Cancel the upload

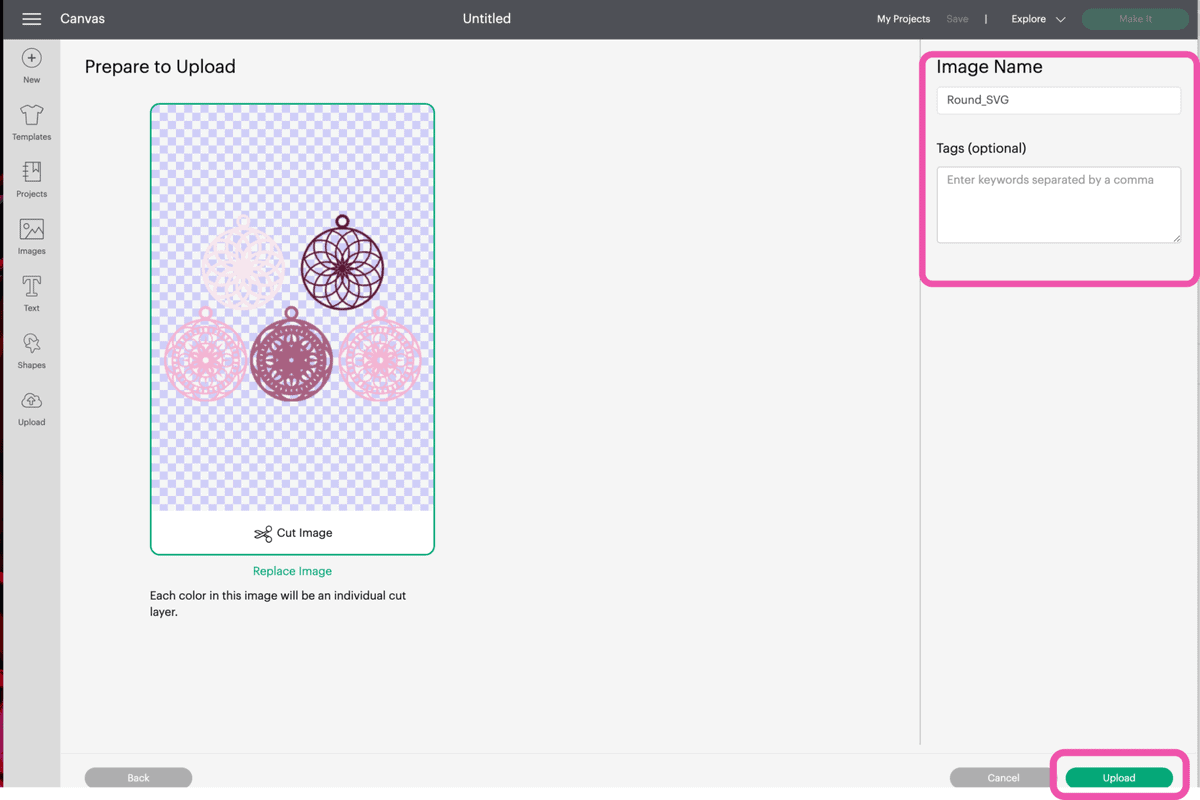click(x=1003, y=777)
